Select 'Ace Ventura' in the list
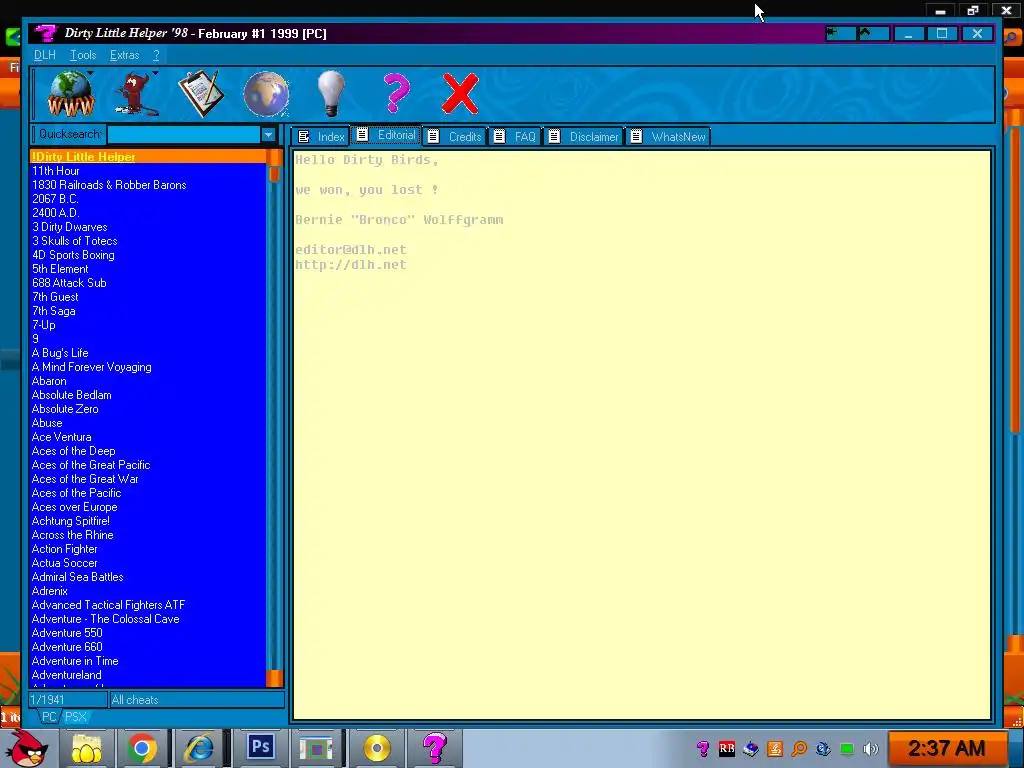 coord(148,437)
